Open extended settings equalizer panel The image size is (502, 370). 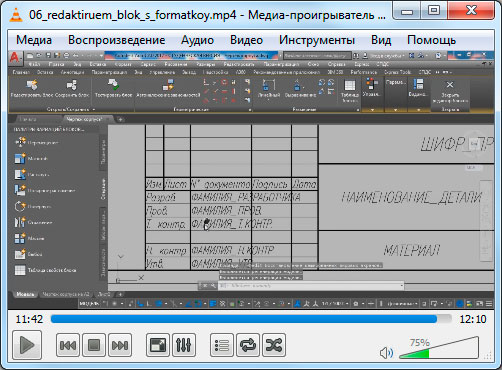184,345
